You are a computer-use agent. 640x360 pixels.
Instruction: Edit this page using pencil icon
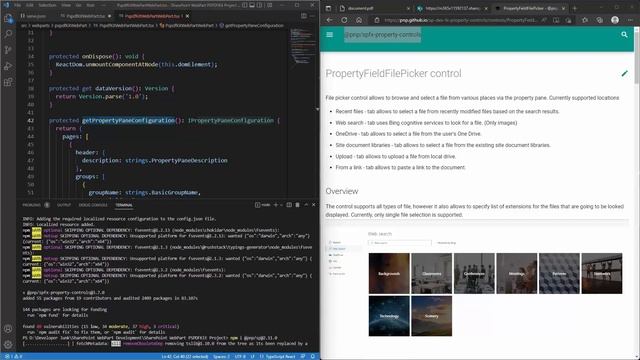point(624,73)
